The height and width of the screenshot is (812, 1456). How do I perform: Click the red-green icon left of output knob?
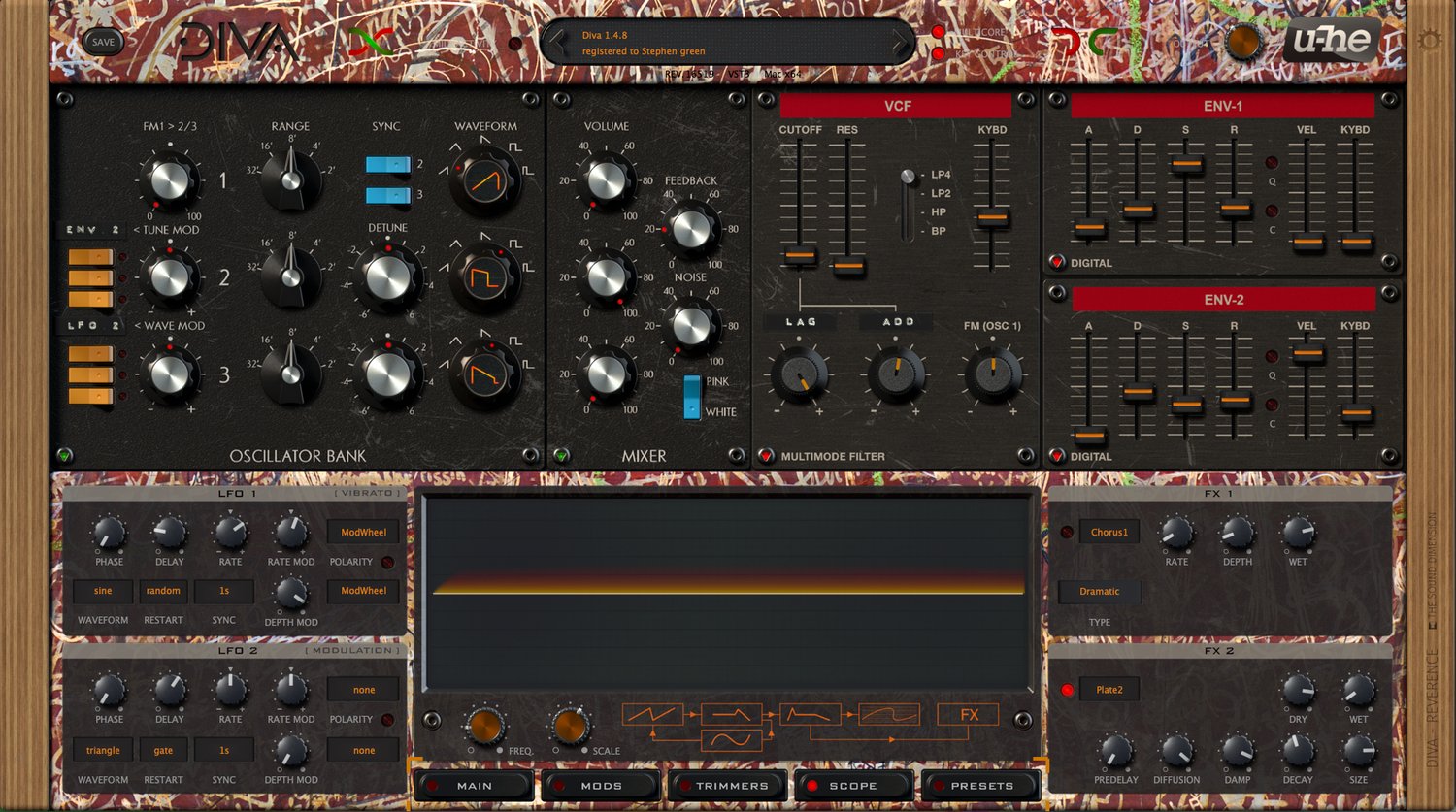[x=1085, y=43]
